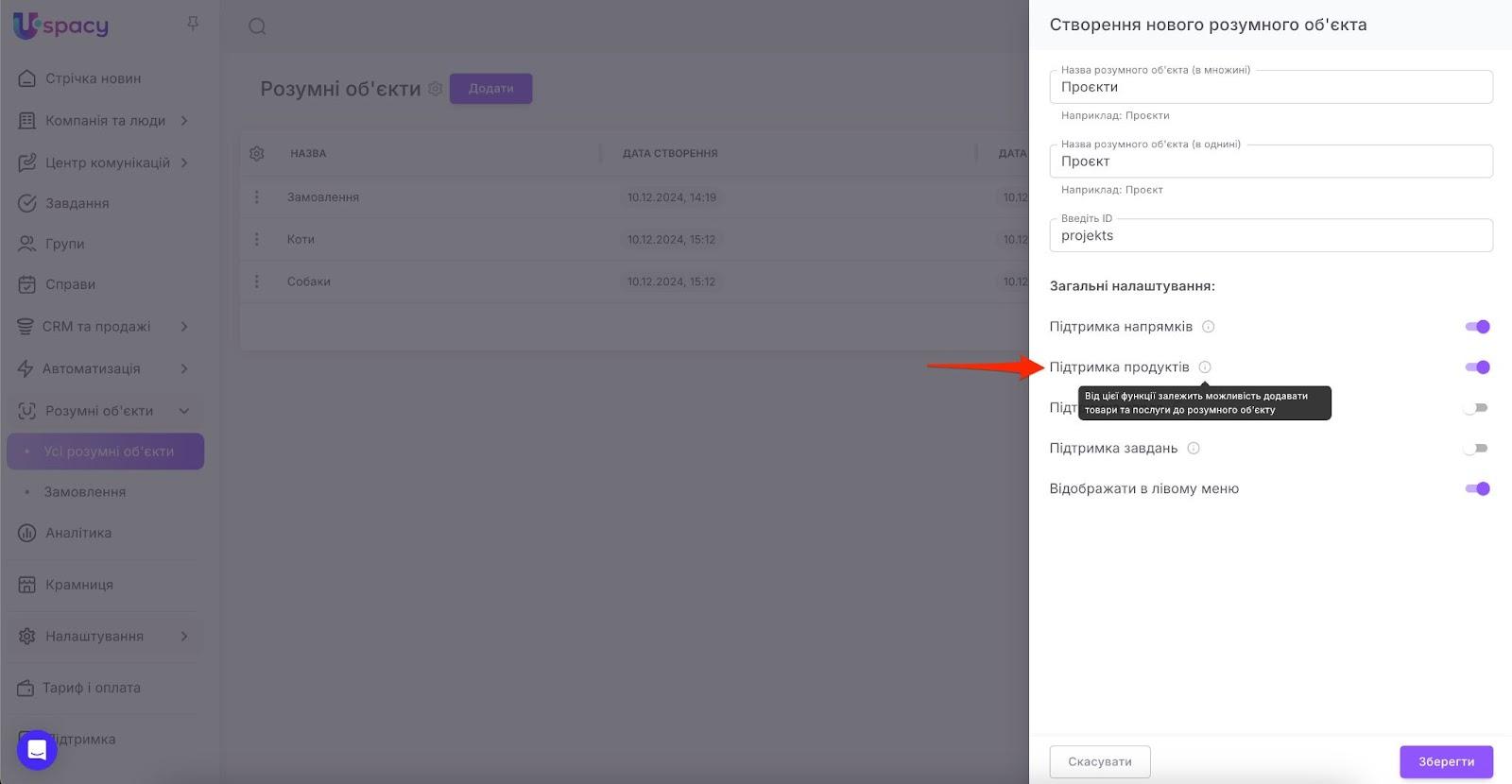Click the pin sidebar icon
Screen dimensions: 1512x784
193,24
